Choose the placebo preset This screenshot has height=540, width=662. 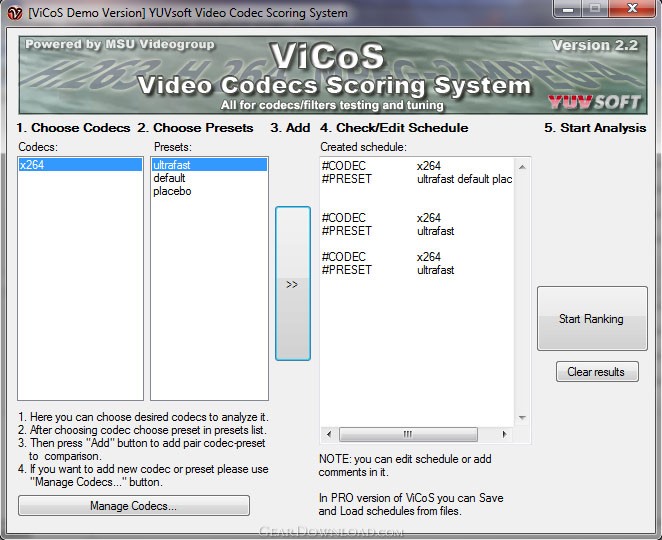[209, 191]
